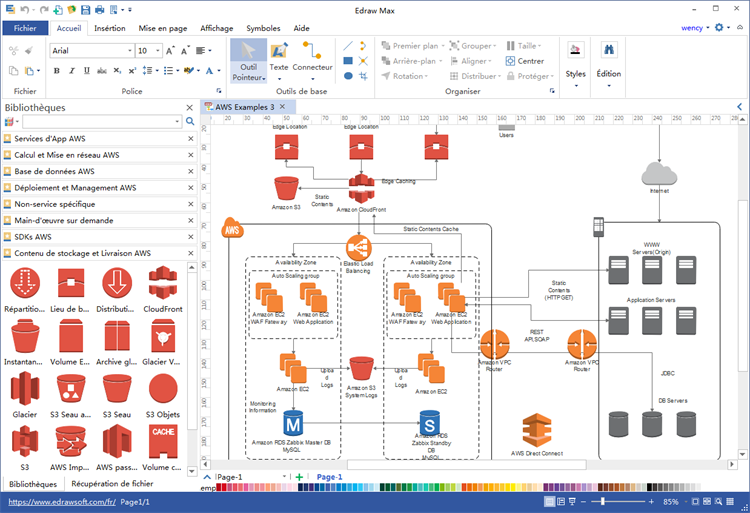
Task: Open the font name dropdown
Action: click(x=130, y=50)
